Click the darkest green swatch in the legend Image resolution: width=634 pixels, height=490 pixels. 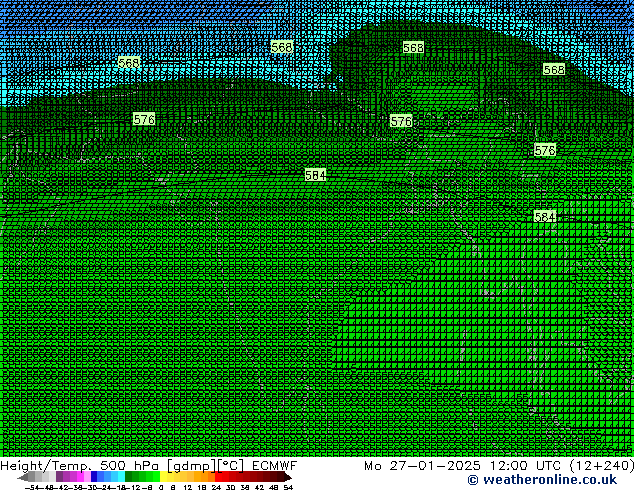point(129,477)
